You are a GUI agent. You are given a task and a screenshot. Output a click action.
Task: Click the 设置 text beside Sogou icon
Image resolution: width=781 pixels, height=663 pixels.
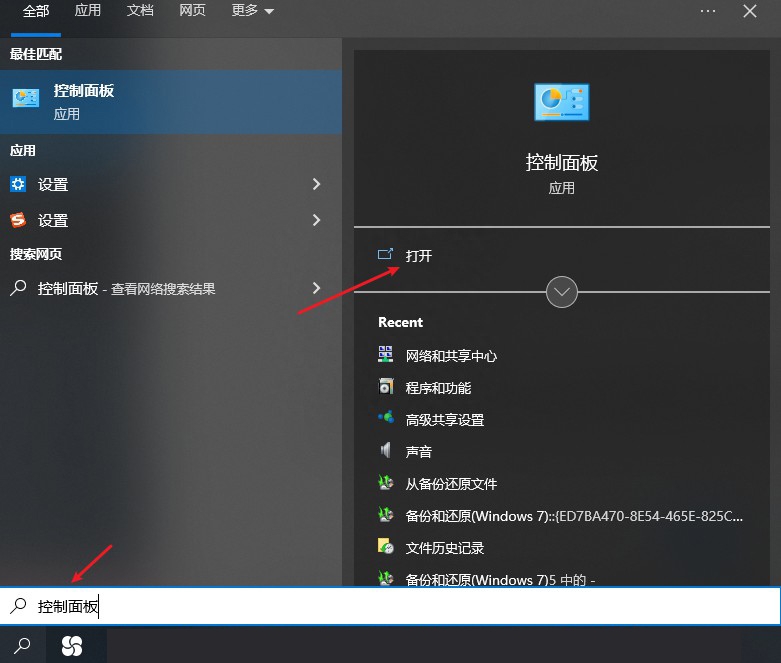click(53, 220)
